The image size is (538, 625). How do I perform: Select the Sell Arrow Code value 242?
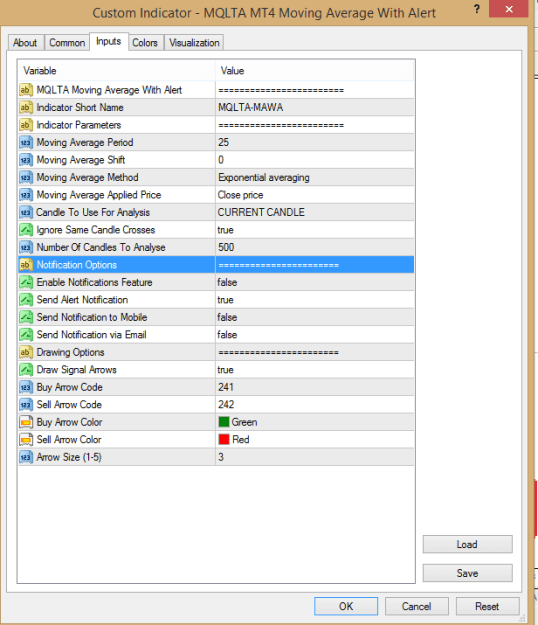pyautogui.click(x=226, y=405)
